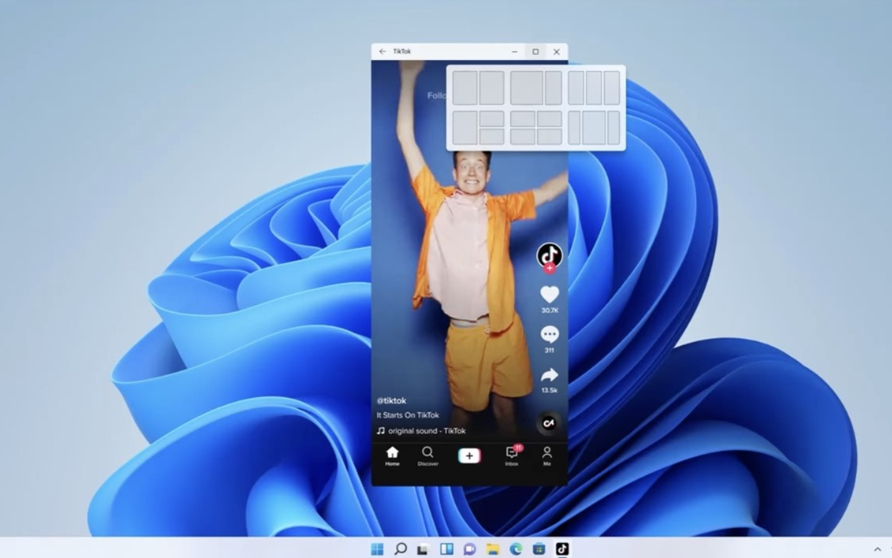Like the video with the heart icon

[x=550, y=295]
